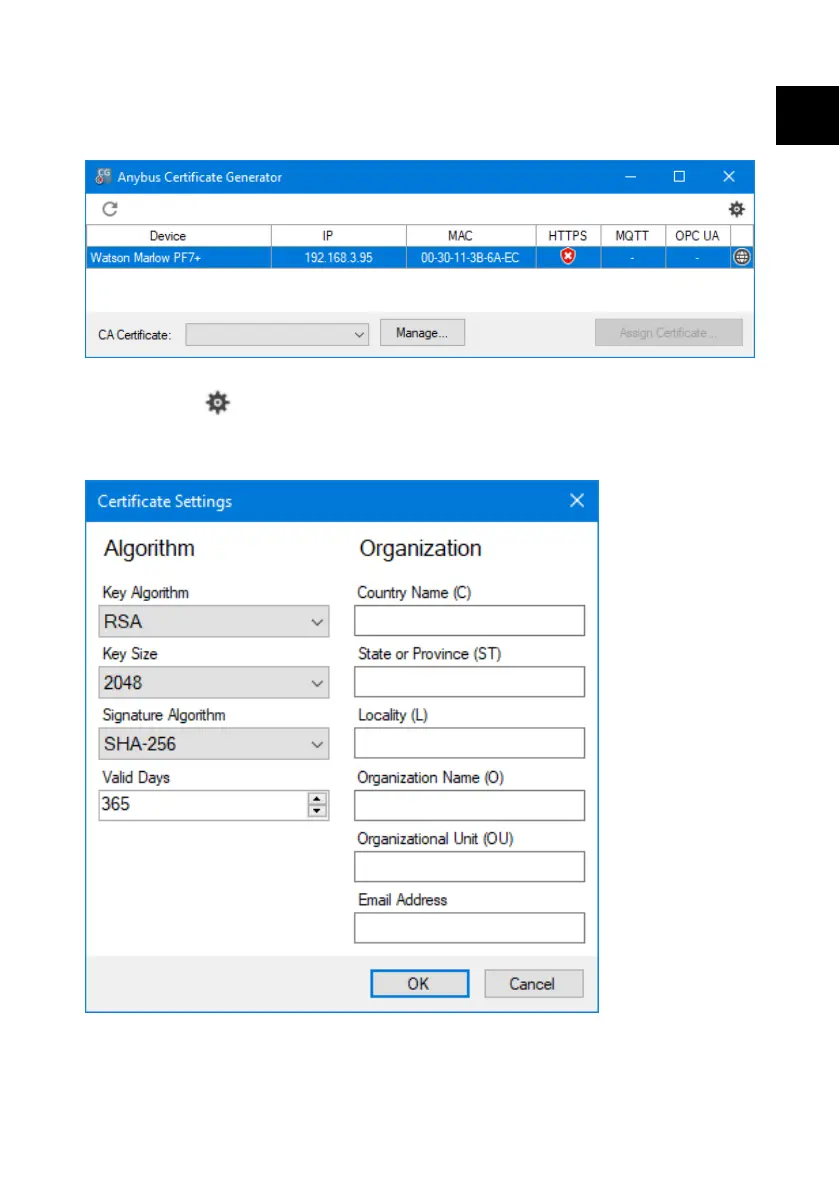Click the HTTPS red shield status icon
The image size is (839, 1191).
(568, 257)
